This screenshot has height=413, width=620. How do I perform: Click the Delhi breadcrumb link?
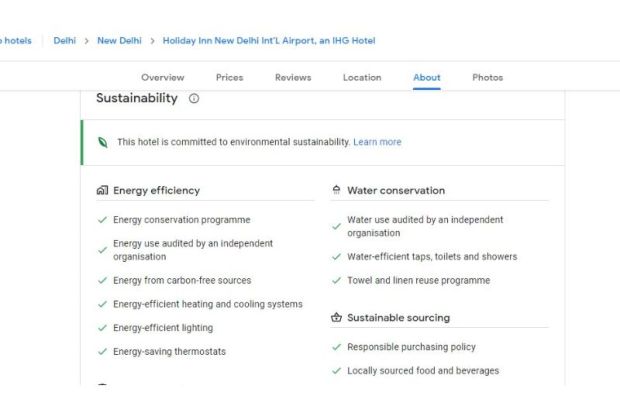65,41
